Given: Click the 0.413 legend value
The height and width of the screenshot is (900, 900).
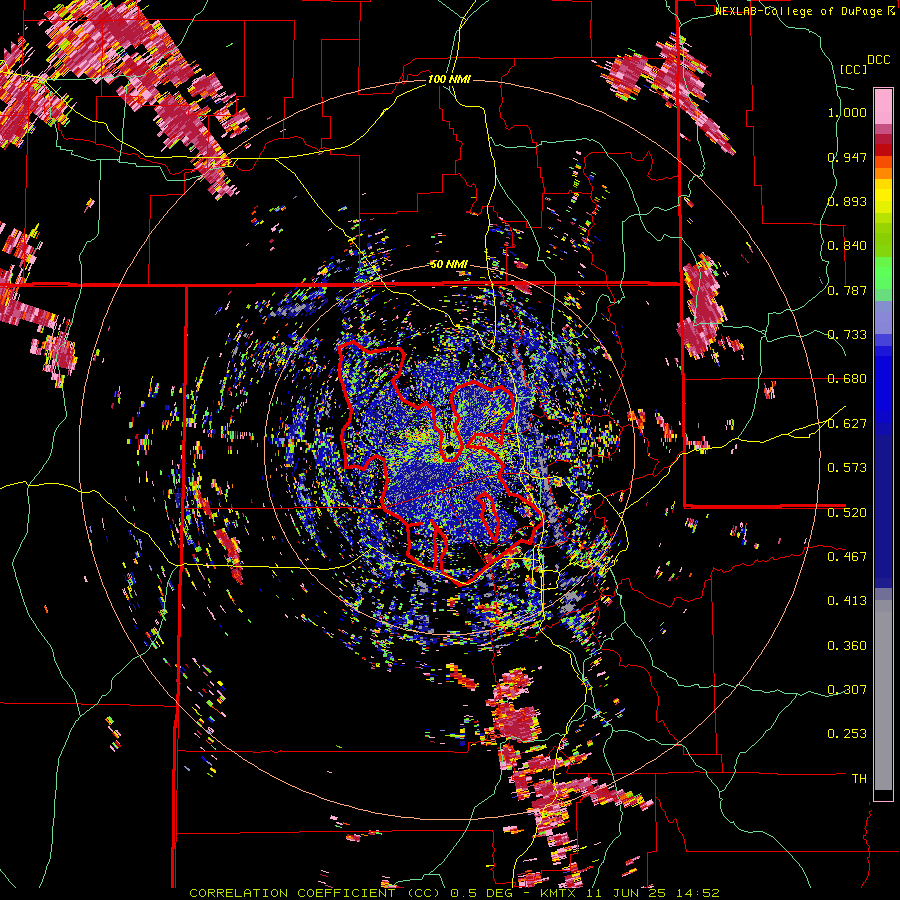Looking at the screenshot, I should click(847, 601).
